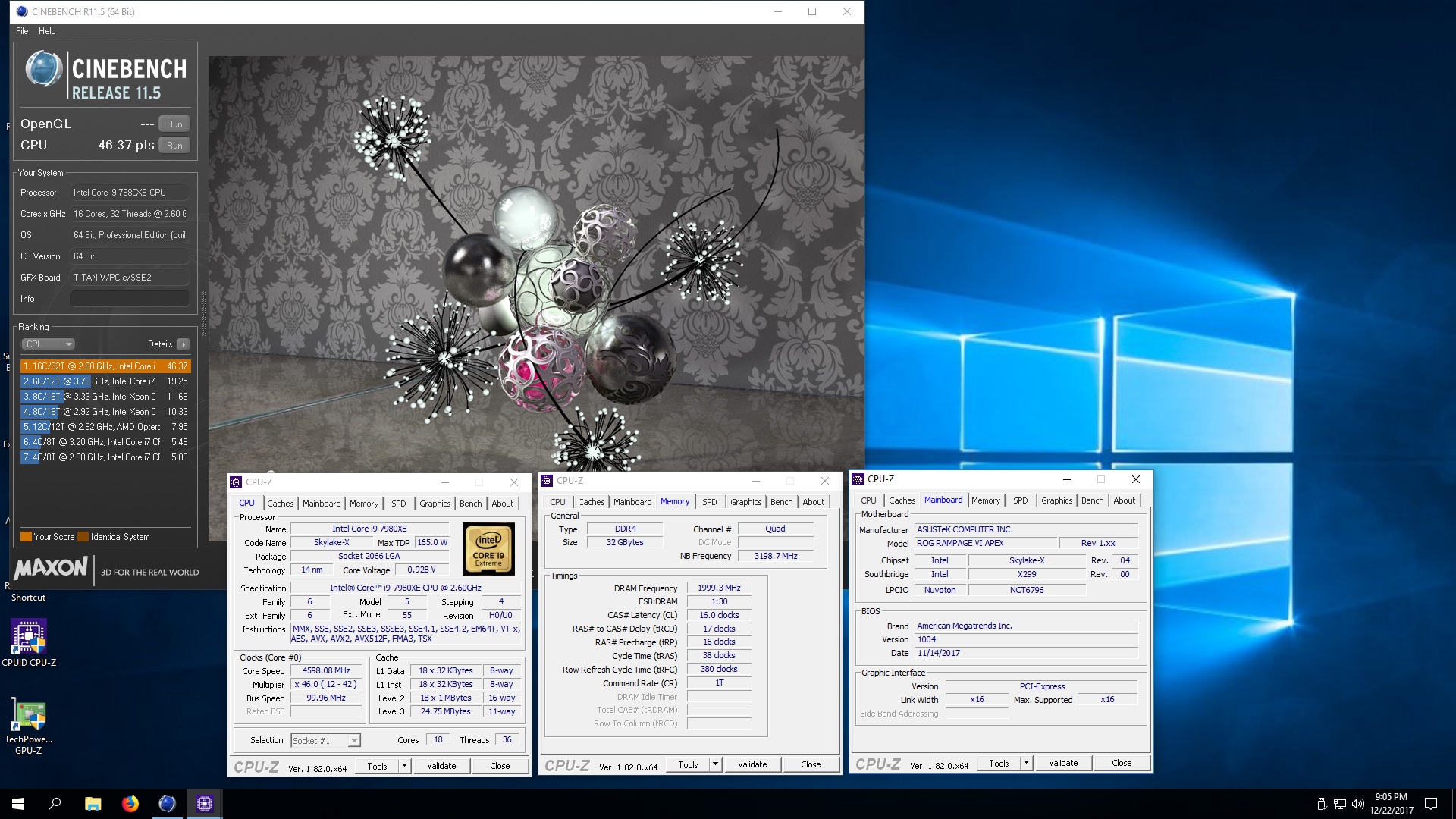Switch to Caches tab in CPU-Z CPU window
Screen dimensions: 1456x819
280,504
